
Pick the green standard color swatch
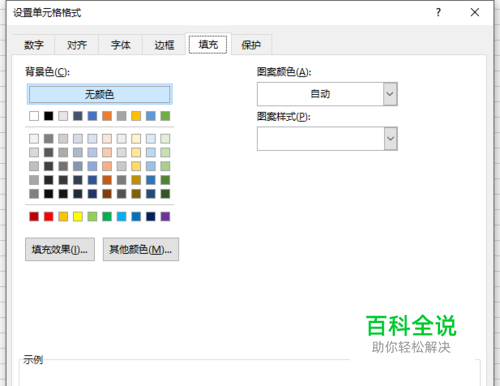coord(107,217)
